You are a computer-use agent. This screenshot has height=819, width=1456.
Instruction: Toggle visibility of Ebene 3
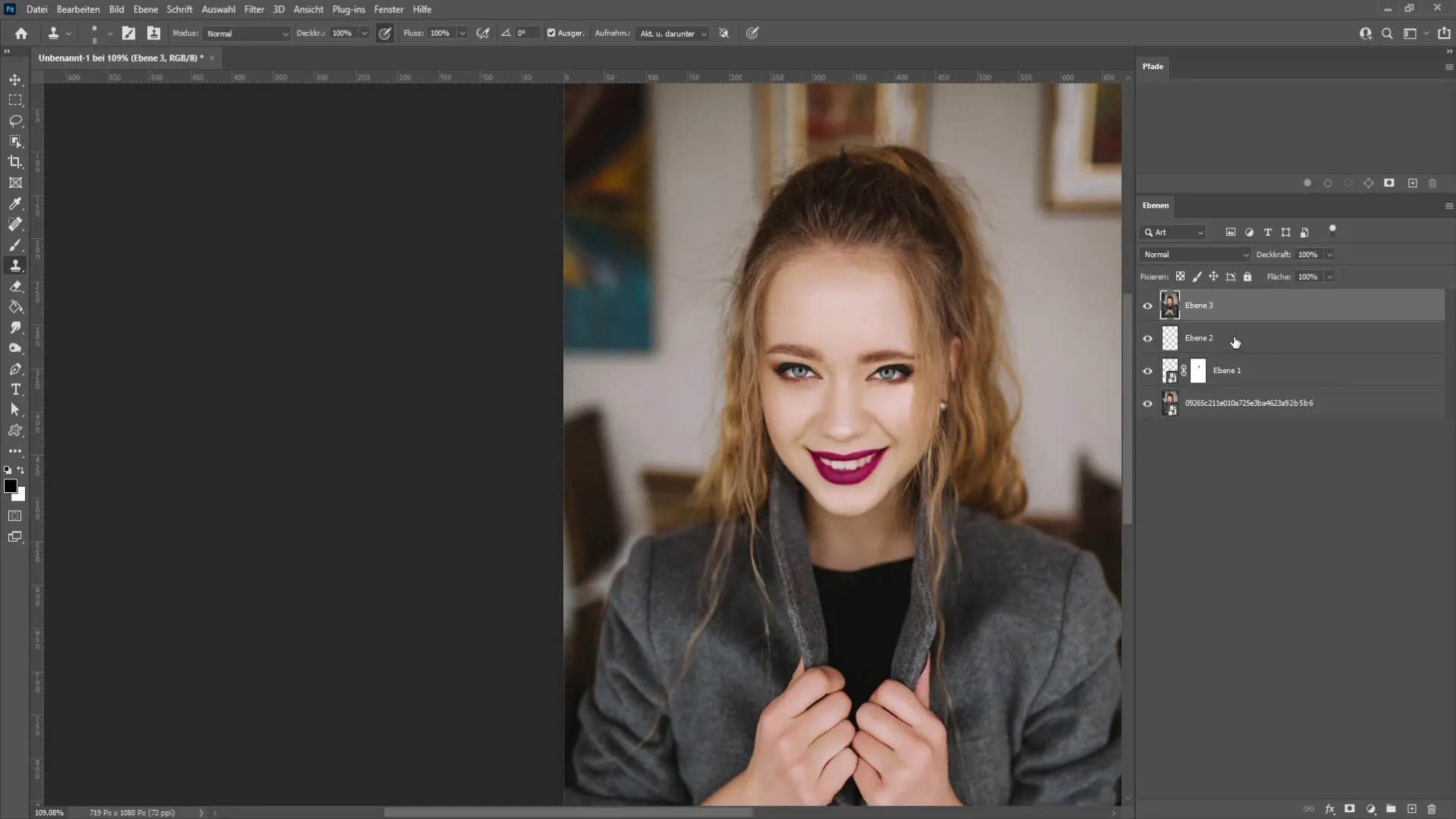(1148, 305)
